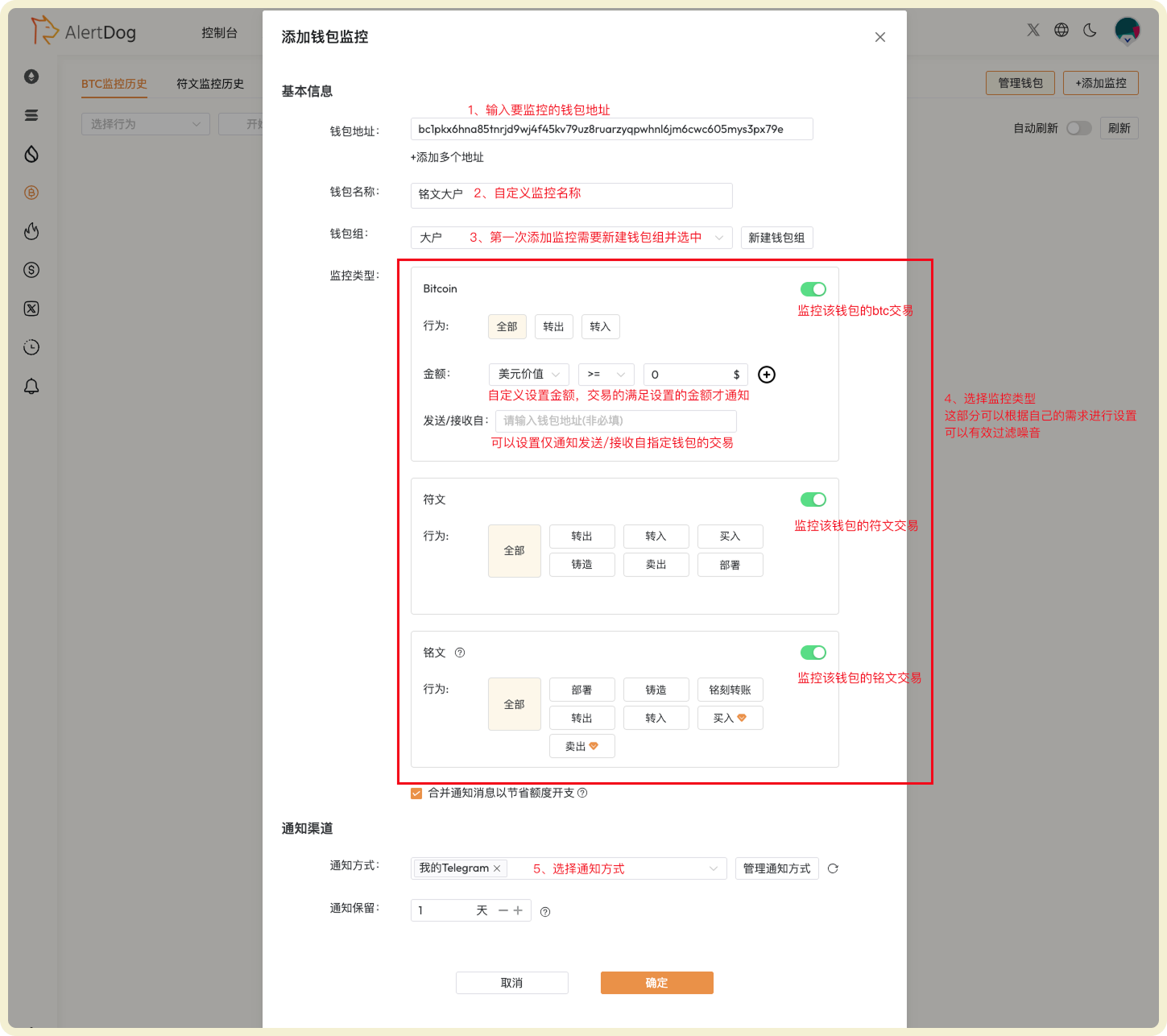Open the 控制台 menu item
The image size is (1167, 1036).
point(219,33)
